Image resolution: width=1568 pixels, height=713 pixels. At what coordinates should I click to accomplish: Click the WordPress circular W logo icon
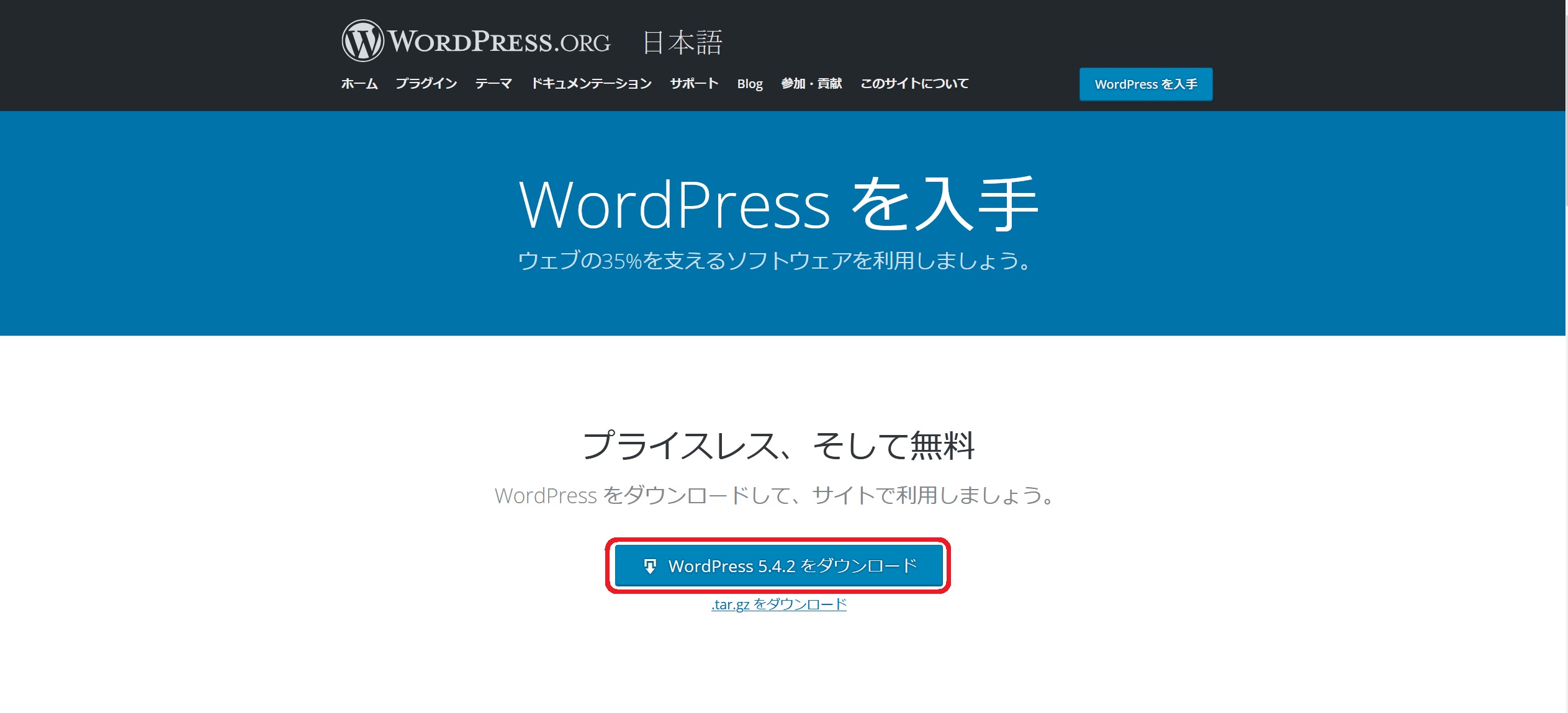pyautogui.click(x=363, y=41)
